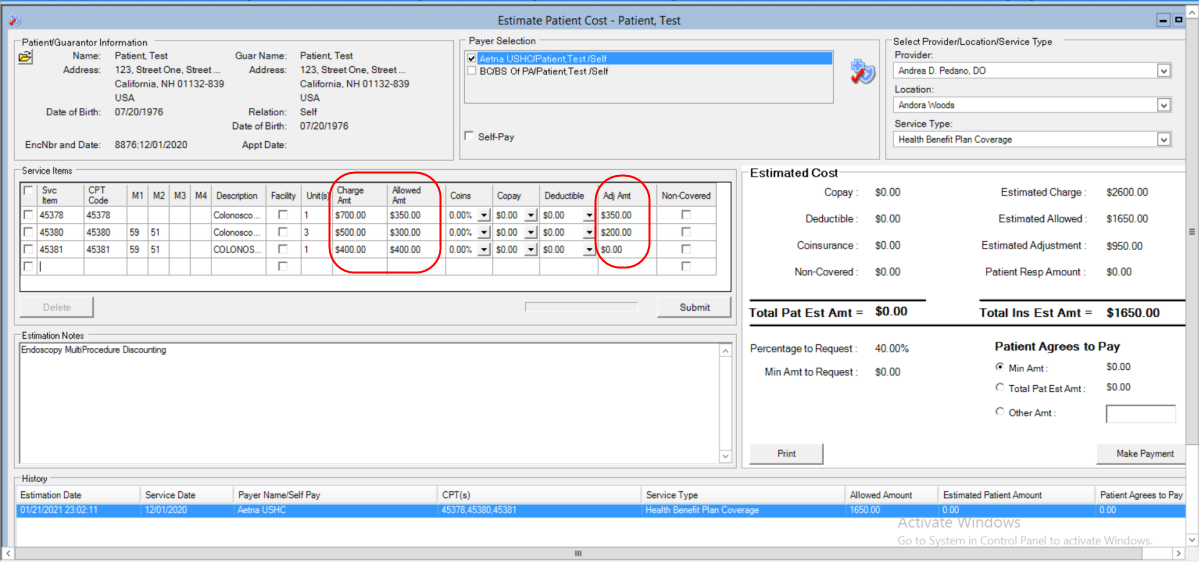The image size is (1199, 562).
Task: Click the Payer Name/Self Pay column header
Action: pyautogui.click(x=336, y=495)
